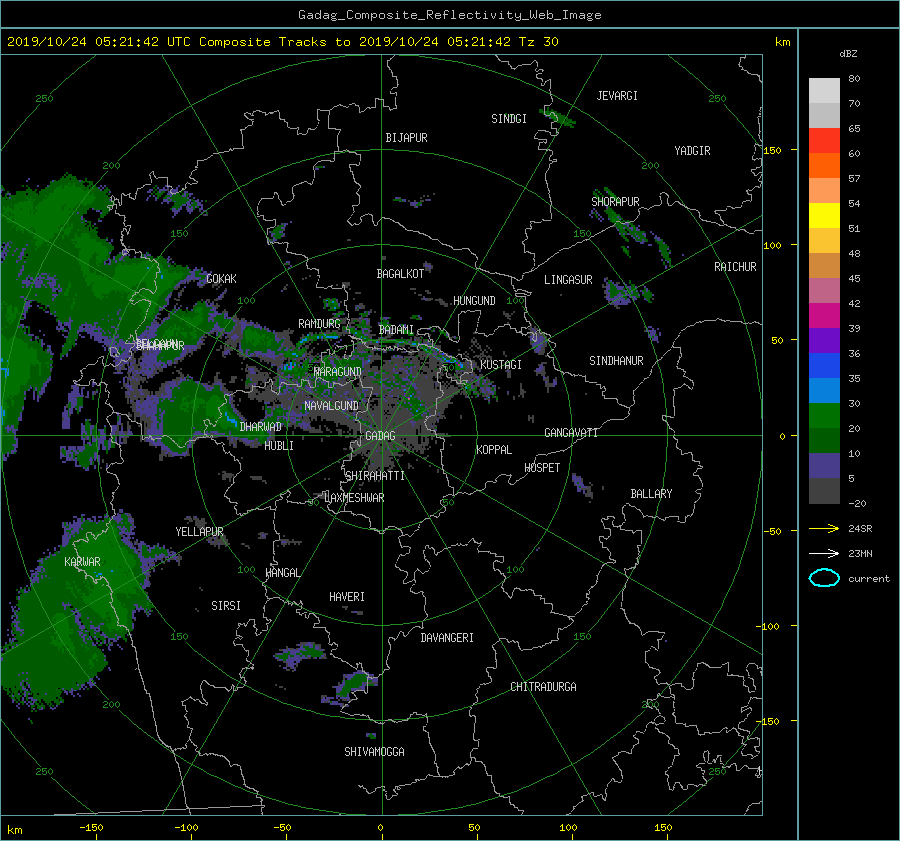Click the YADGIR city label

pyautogui.click(x=692, y=151)
